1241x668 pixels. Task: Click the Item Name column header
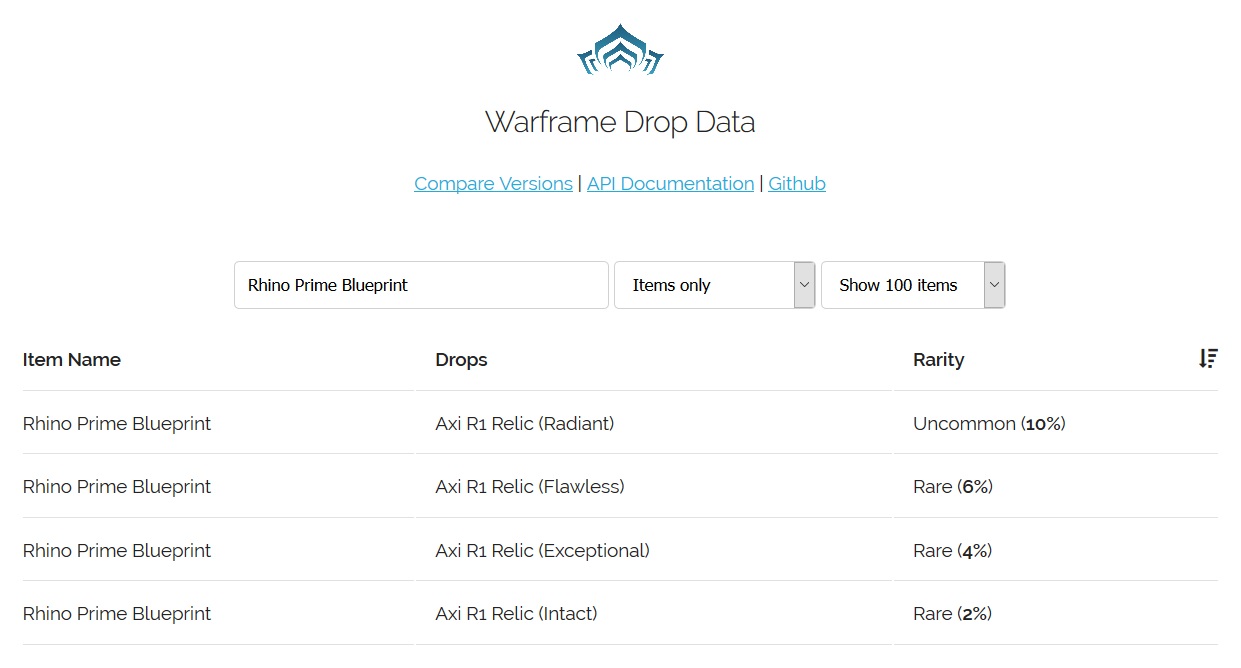click(x=72, y=360)
